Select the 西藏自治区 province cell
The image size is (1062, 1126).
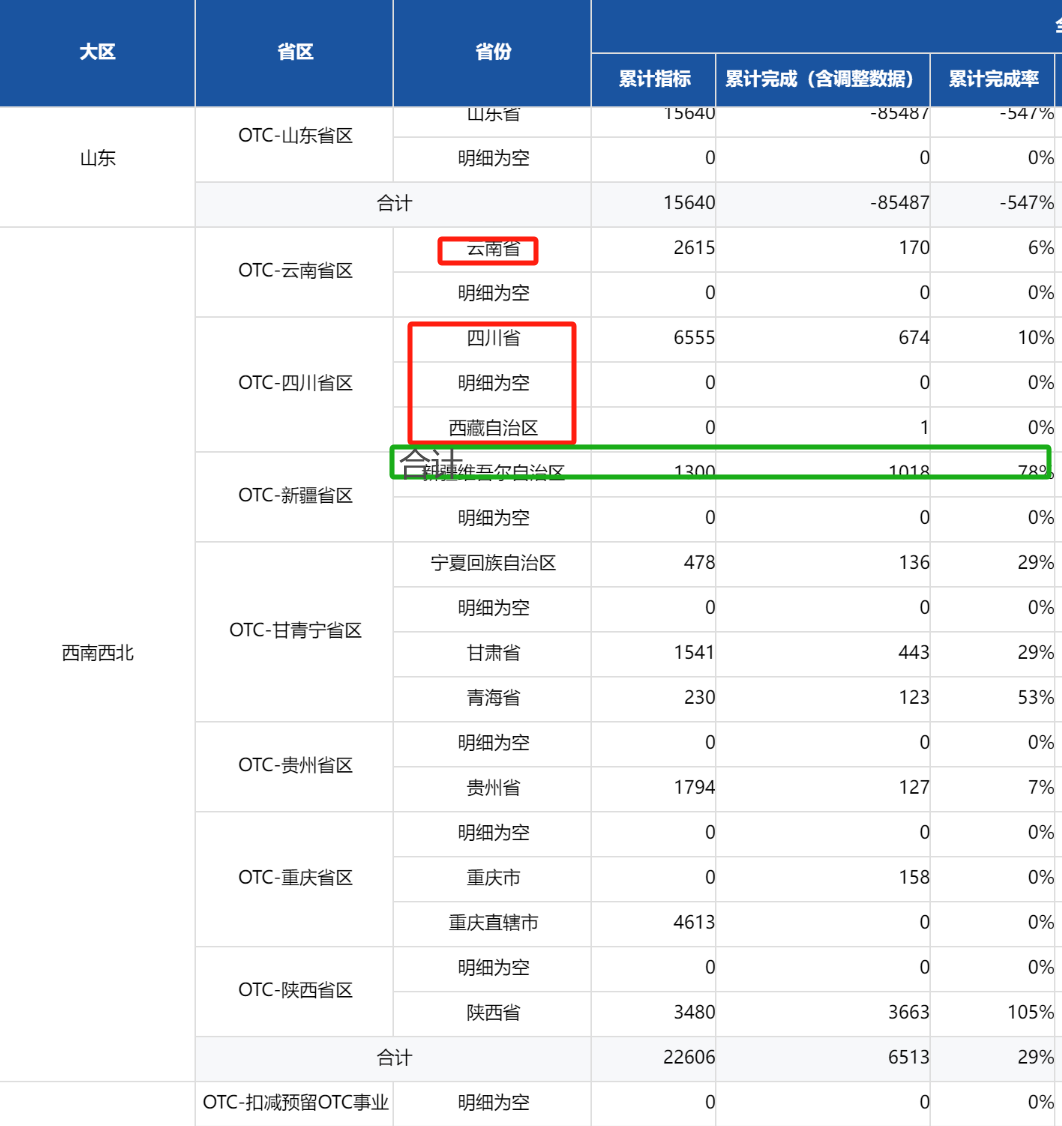click(x=493, y=428)
